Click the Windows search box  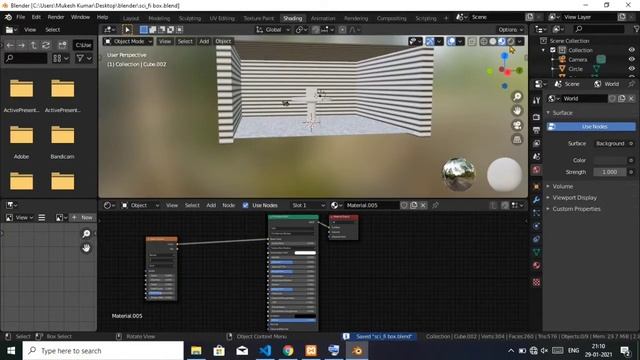click(103, 351)
